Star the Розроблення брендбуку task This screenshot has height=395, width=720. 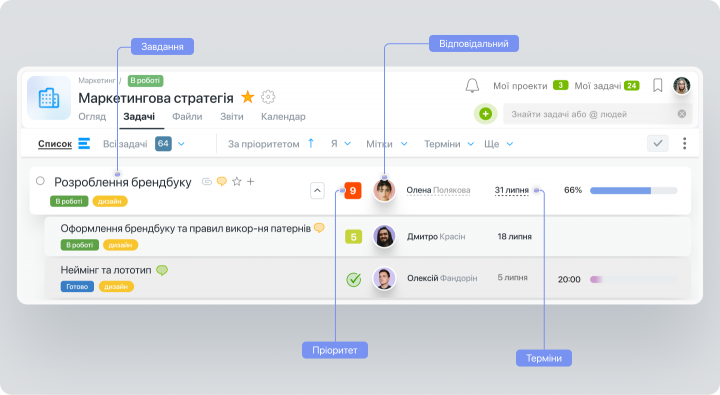pyautogui.click(x=236, y=181)
